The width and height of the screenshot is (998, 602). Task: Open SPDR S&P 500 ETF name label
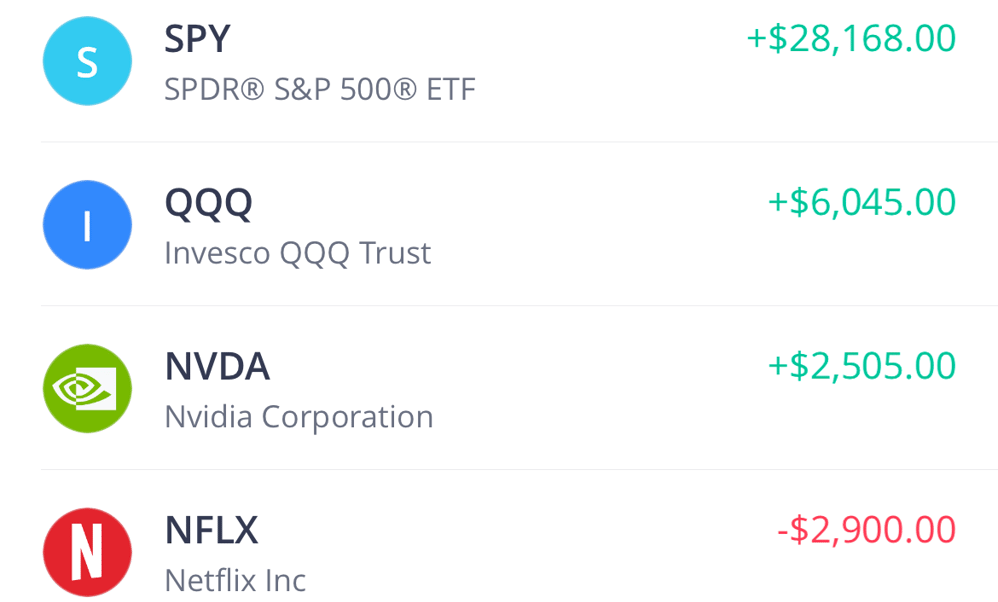(x=319, y=90)
